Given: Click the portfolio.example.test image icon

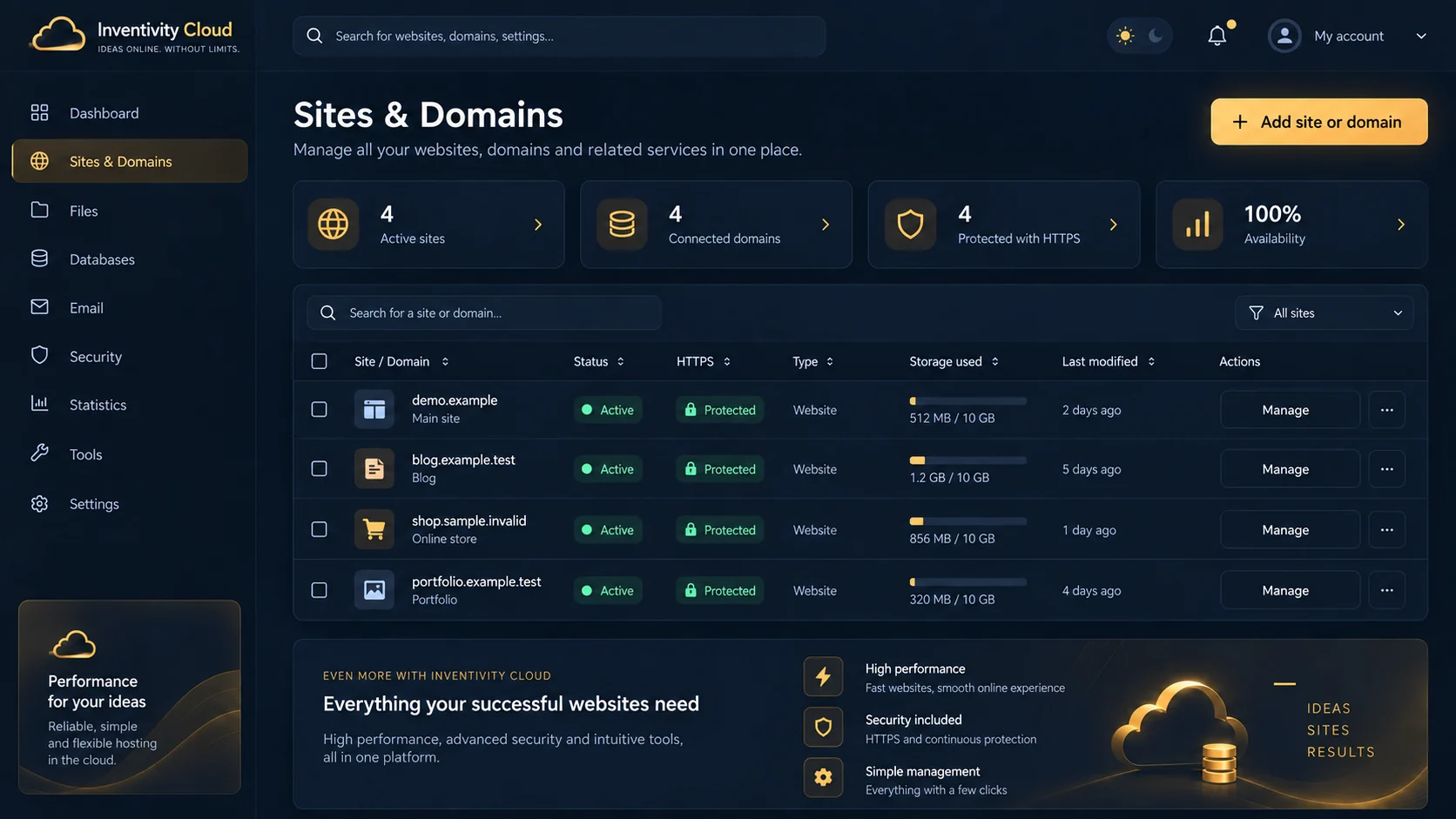Looking at the screenshot, I should (x=374, y=590).
